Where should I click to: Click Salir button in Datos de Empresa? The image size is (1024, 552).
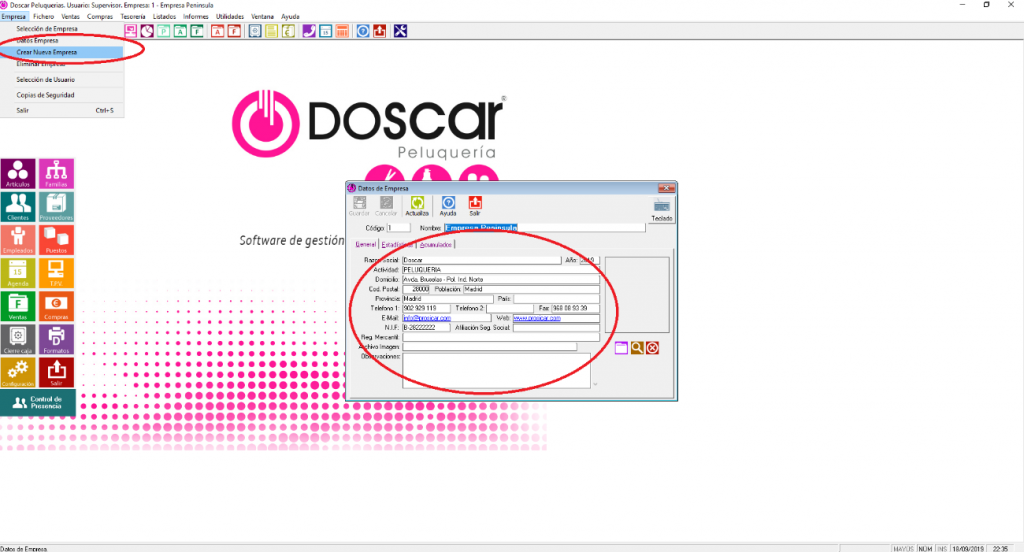(x=475, y=206)
